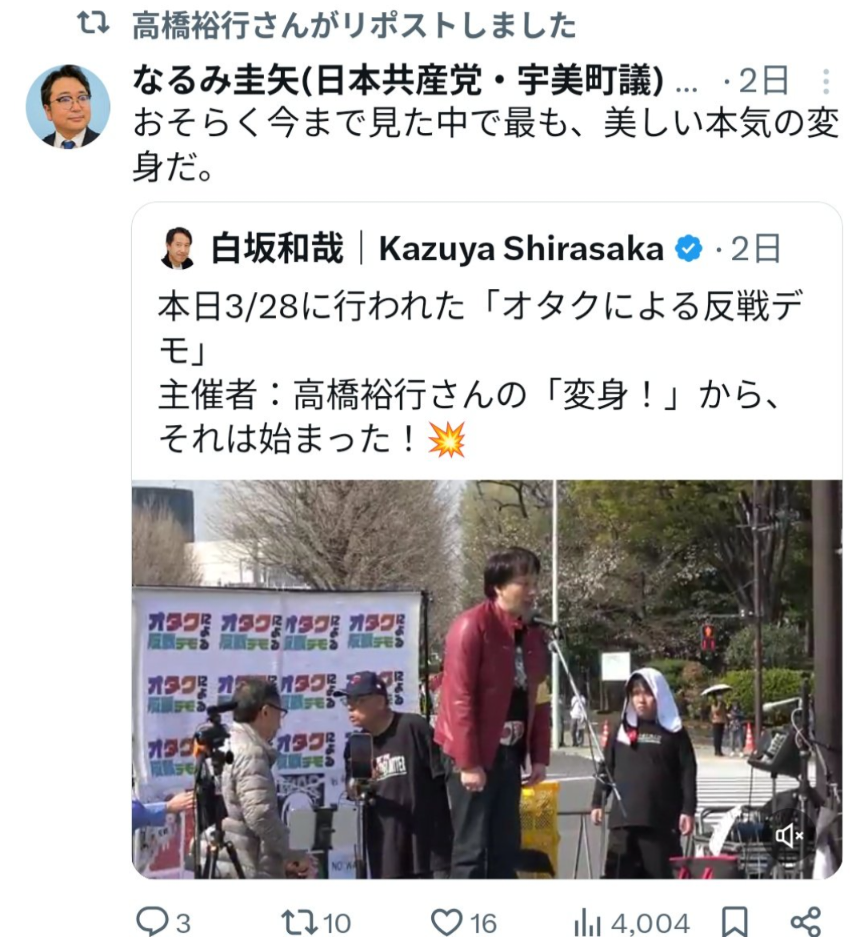Repost using the retweet arrows icon
864x937 pixels.
pyautogui.click(x=300, y=921)
